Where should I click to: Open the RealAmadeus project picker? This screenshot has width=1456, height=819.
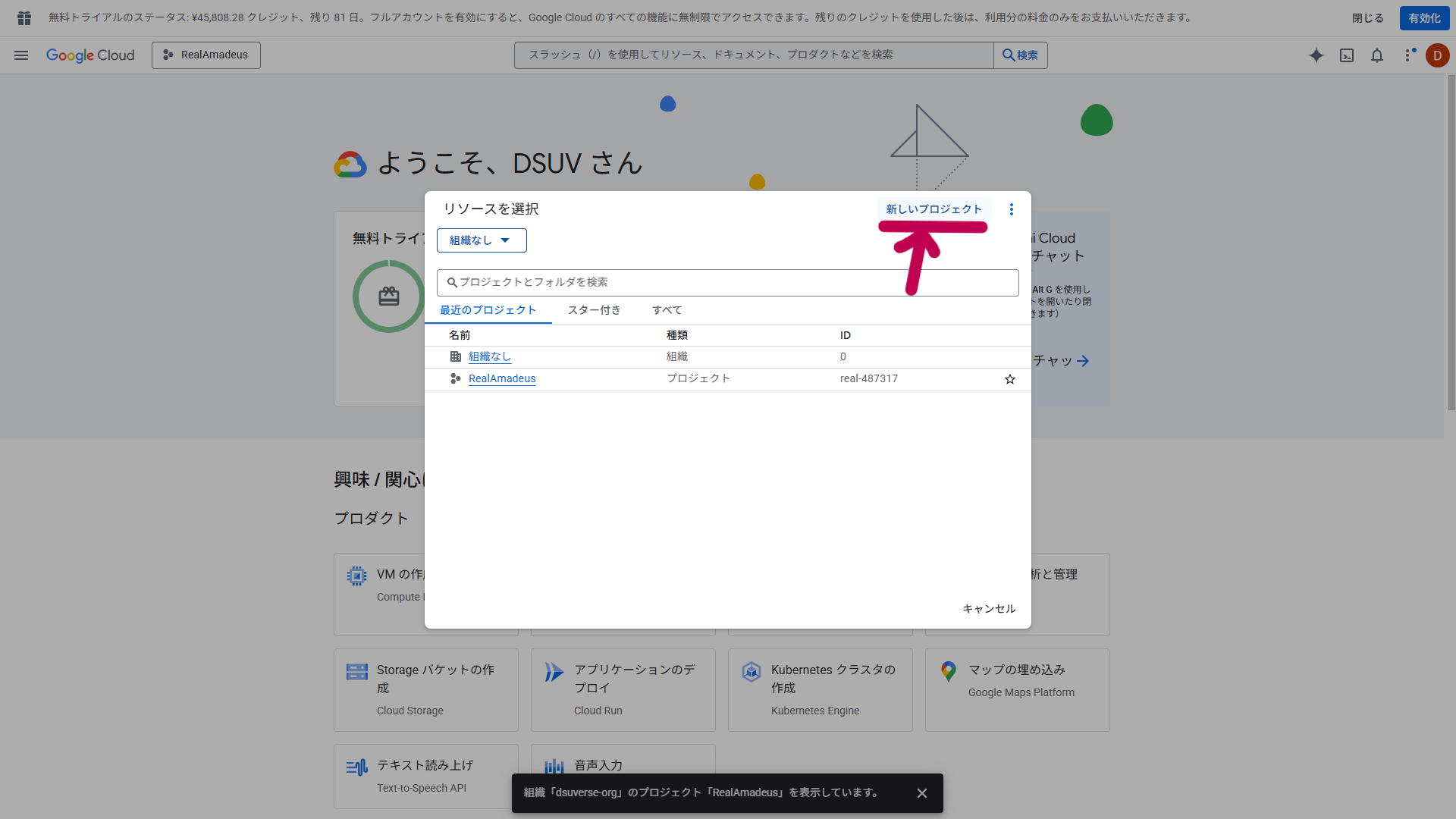click(x=206, y=55)
